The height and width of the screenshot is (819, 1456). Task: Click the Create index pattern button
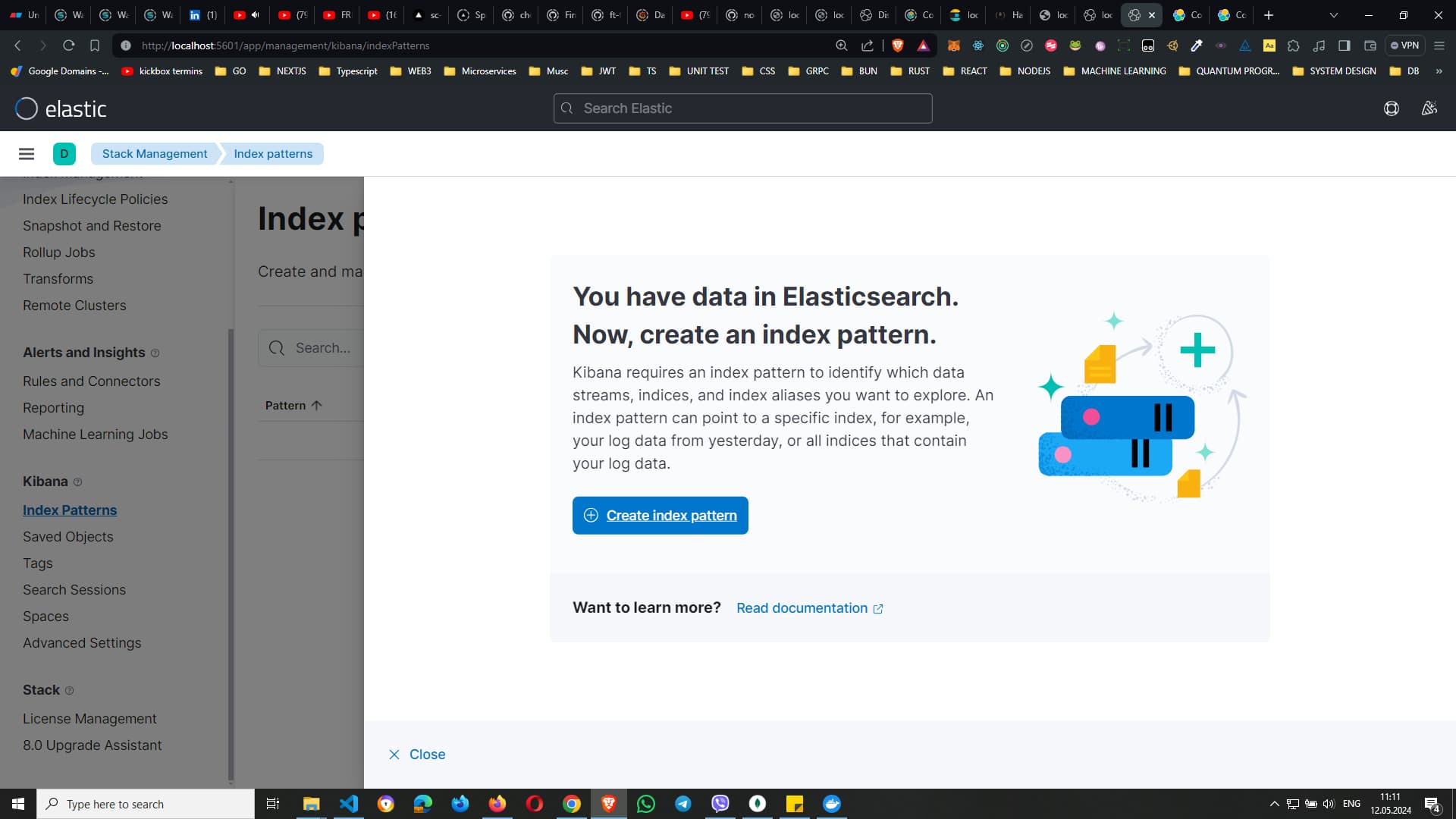(660, 515)
